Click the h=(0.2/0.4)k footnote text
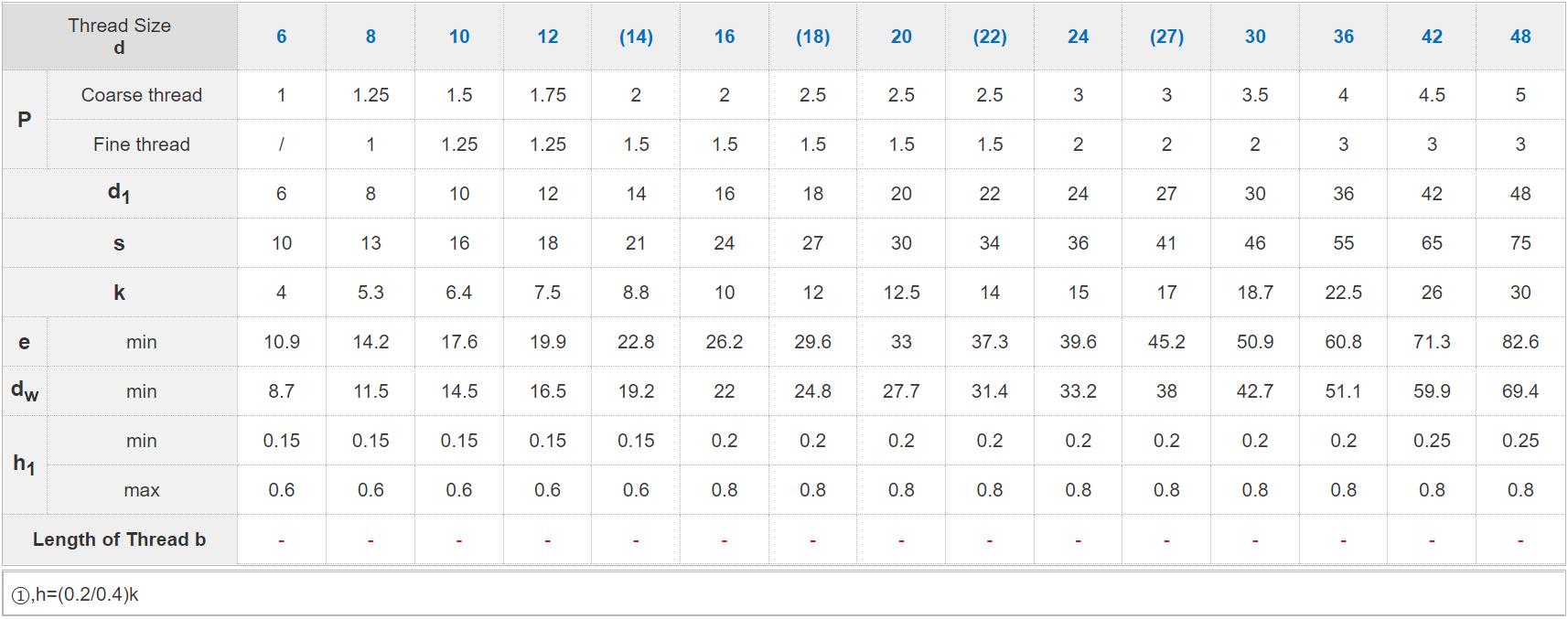 86,594
